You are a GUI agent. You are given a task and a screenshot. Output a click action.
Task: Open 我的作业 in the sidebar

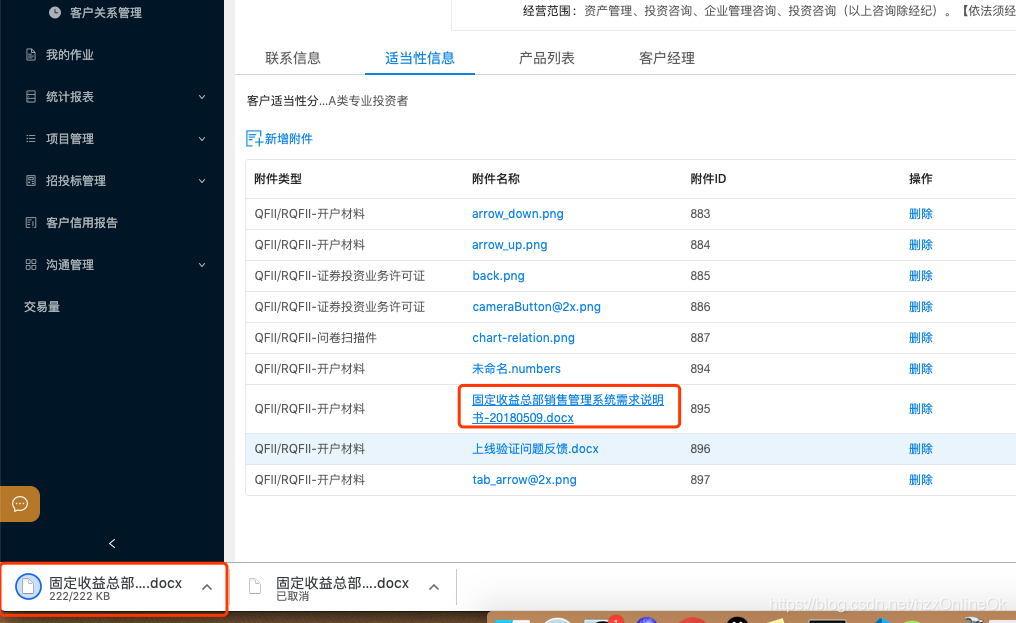[70, 54]
